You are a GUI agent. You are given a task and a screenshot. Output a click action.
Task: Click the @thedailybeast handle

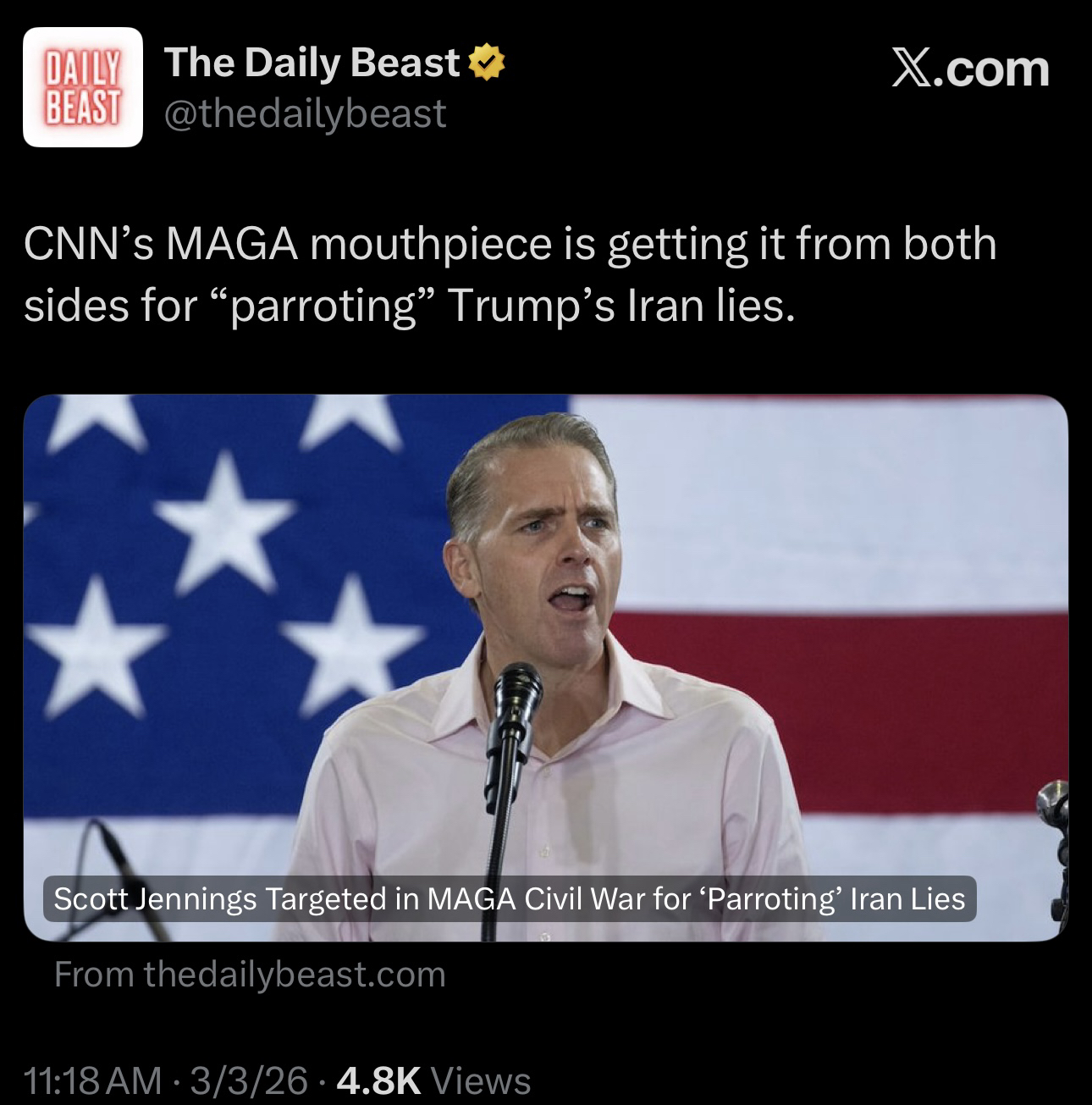(x=305, y=113)
